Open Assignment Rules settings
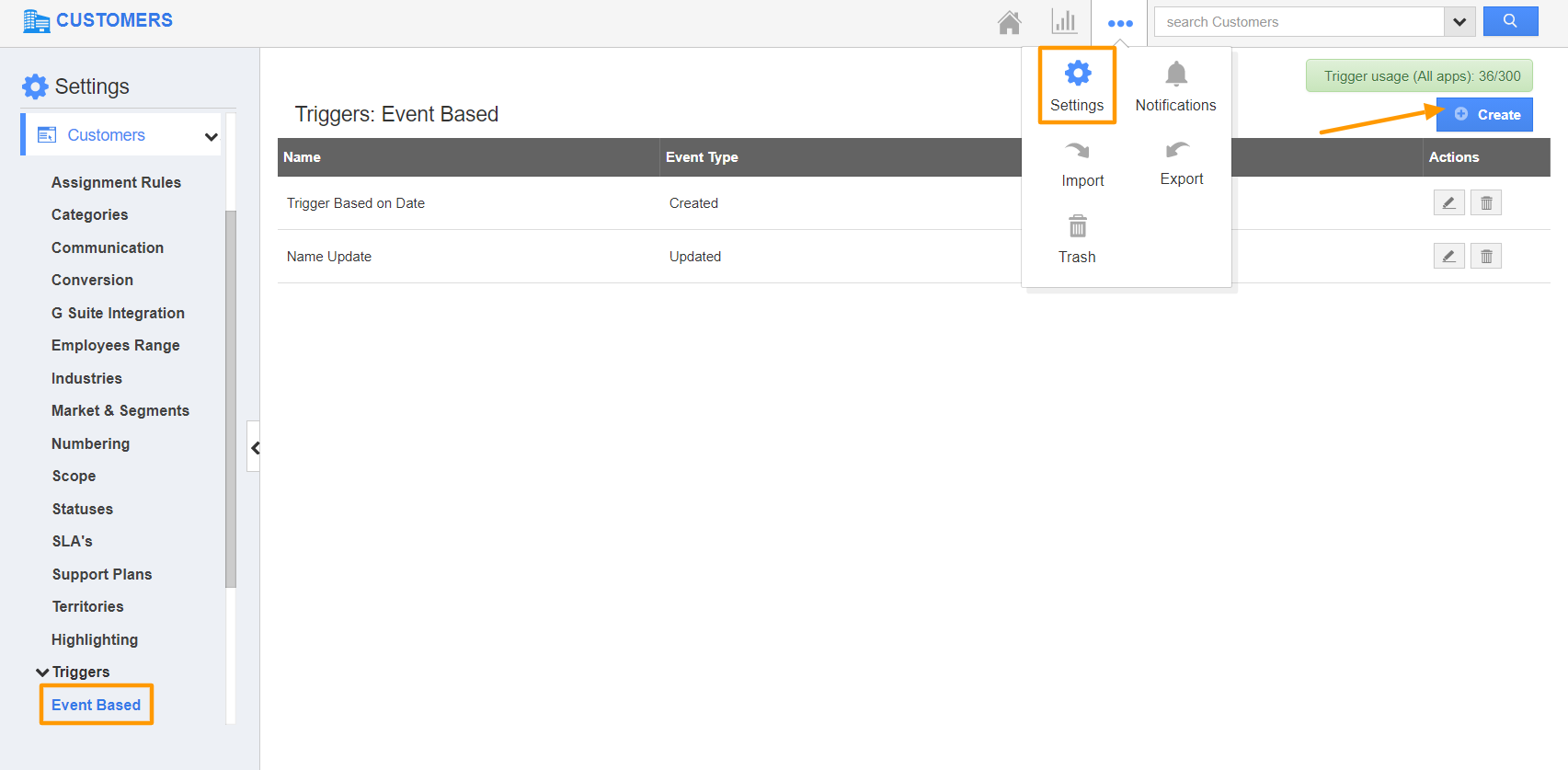Viewport: 1568px width, 770px height. point(116,182)
